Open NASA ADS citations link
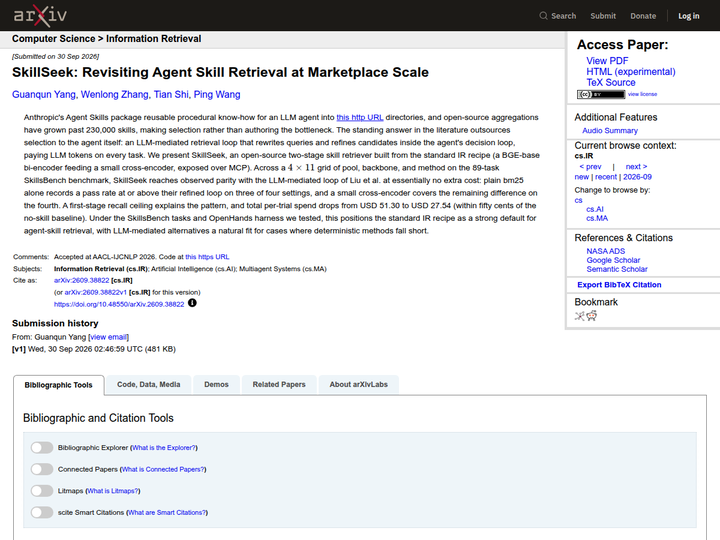Screen dimensions: 720x540 pos(605,251)
